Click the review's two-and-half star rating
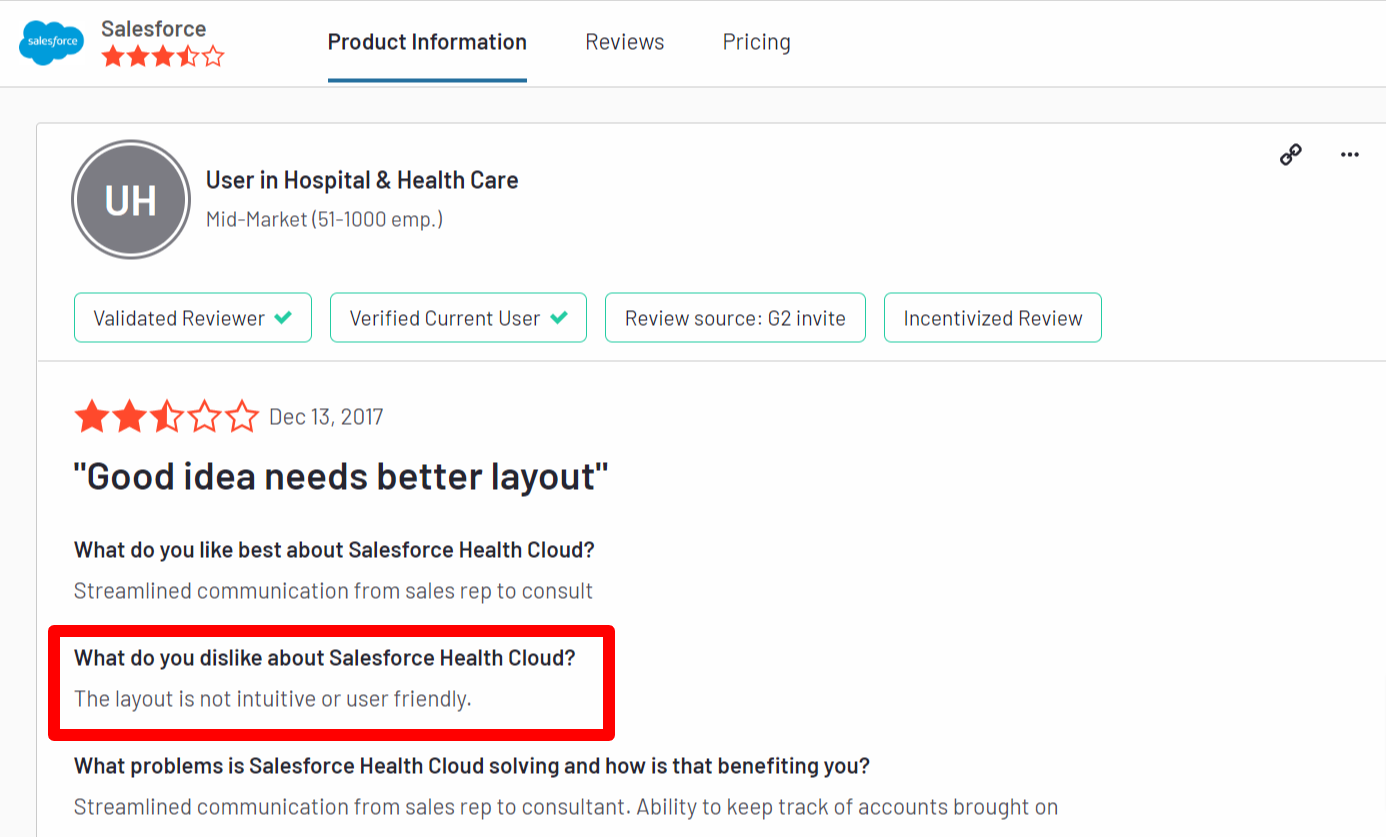1386x837 pixels. tap(167, 416)
